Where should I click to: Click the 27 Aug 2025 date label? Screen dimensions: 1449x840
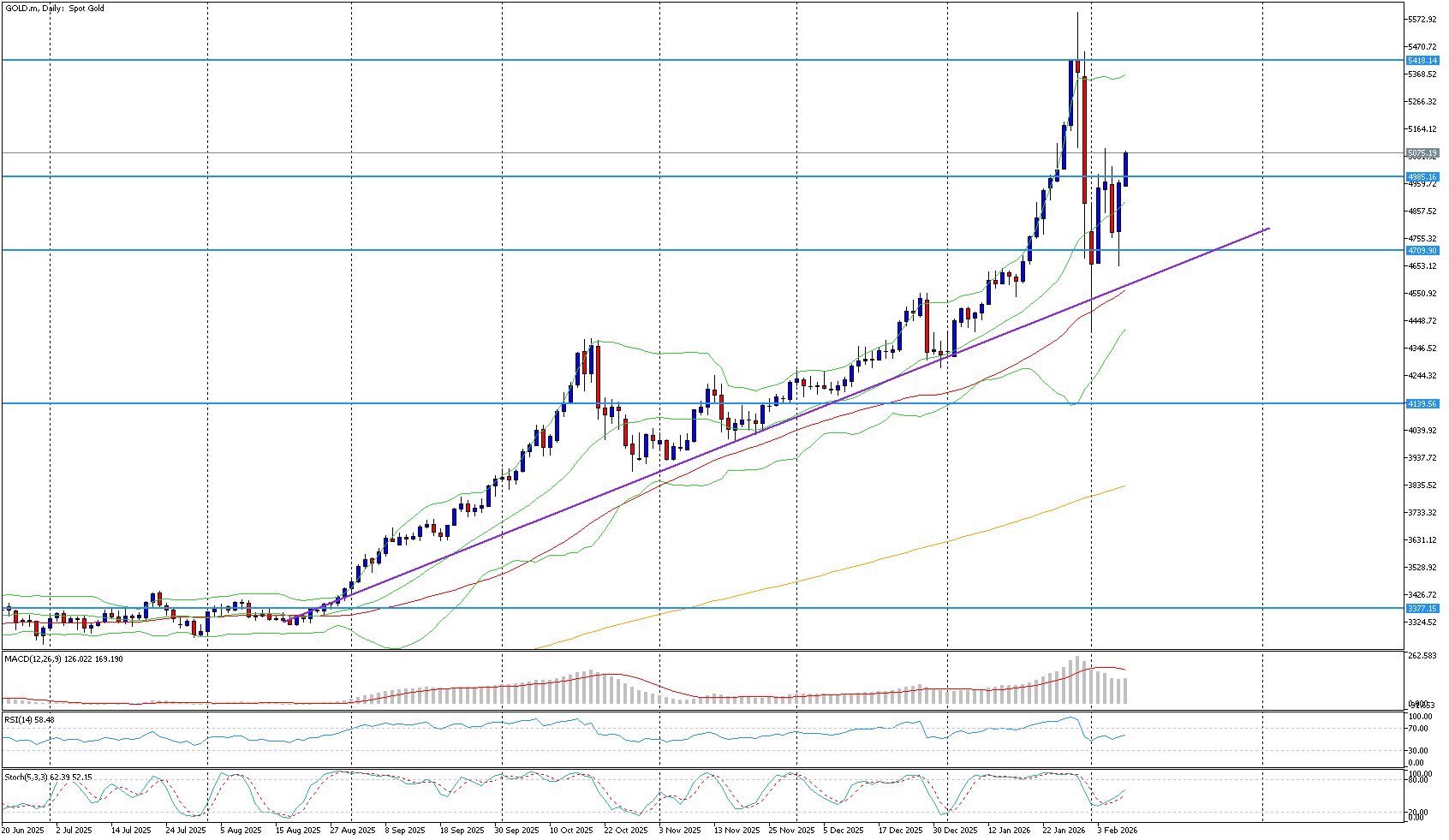click(x=354, y=831)
